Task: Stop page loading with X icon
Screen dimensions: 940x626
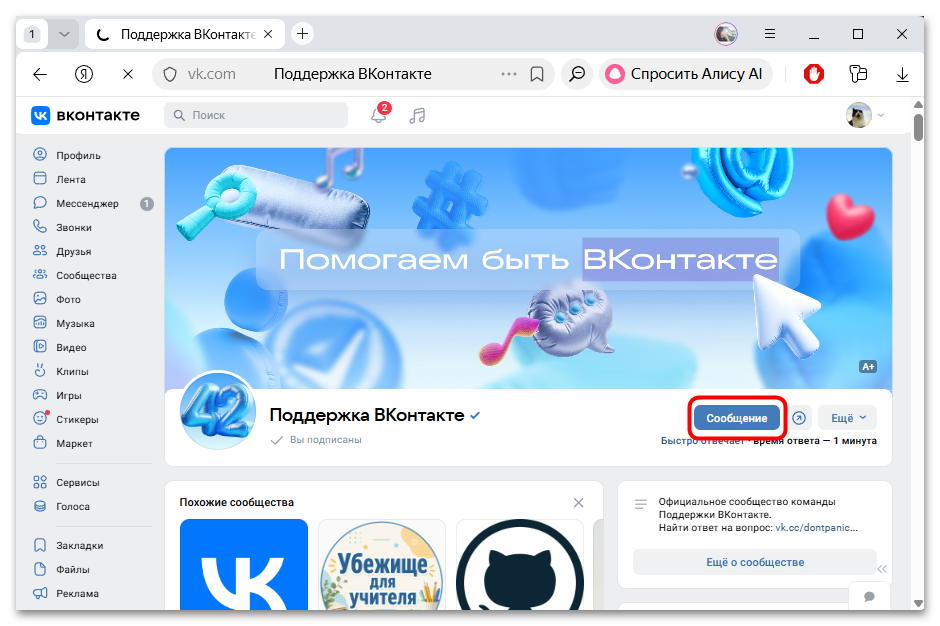Action: [x=128, y=74]
